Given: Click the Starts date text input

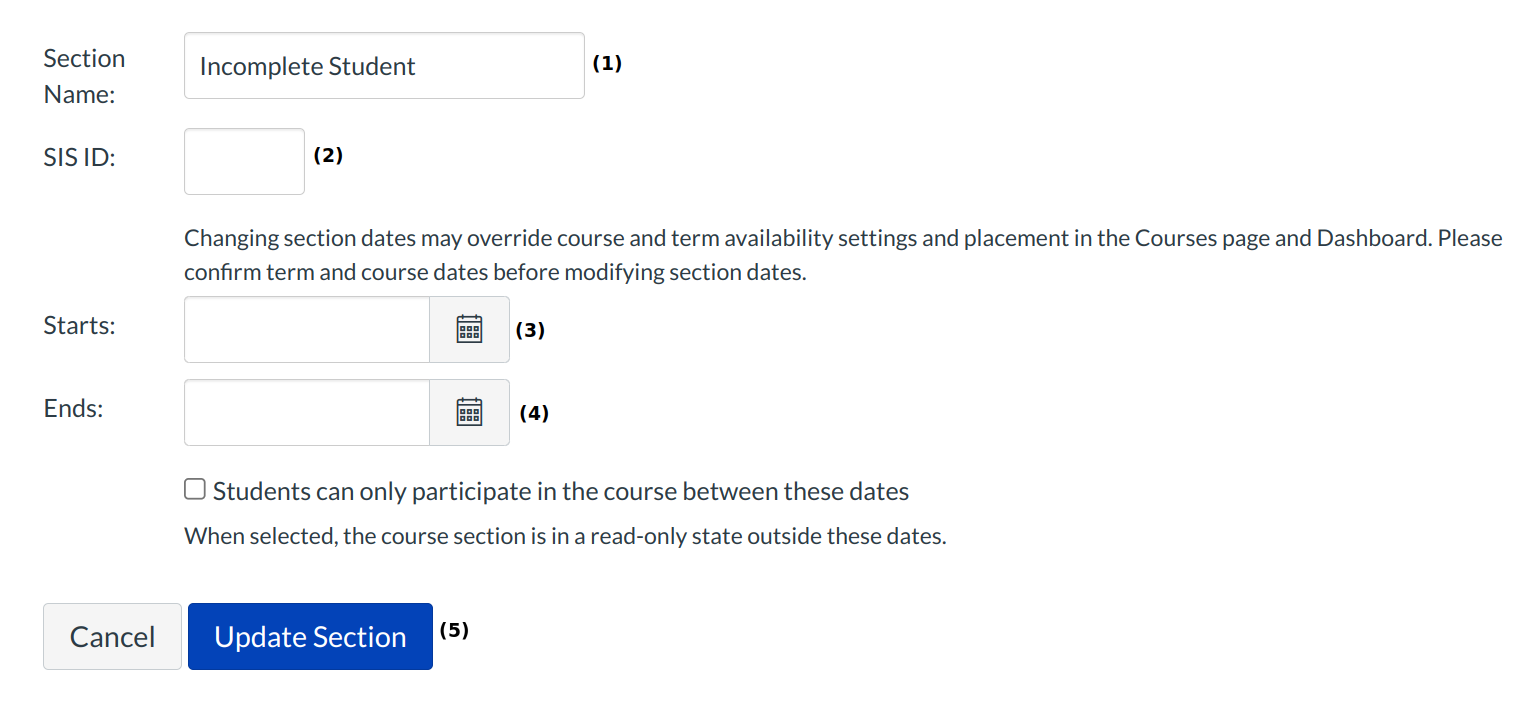Looking at the screenshot, I should pos(306,329).
